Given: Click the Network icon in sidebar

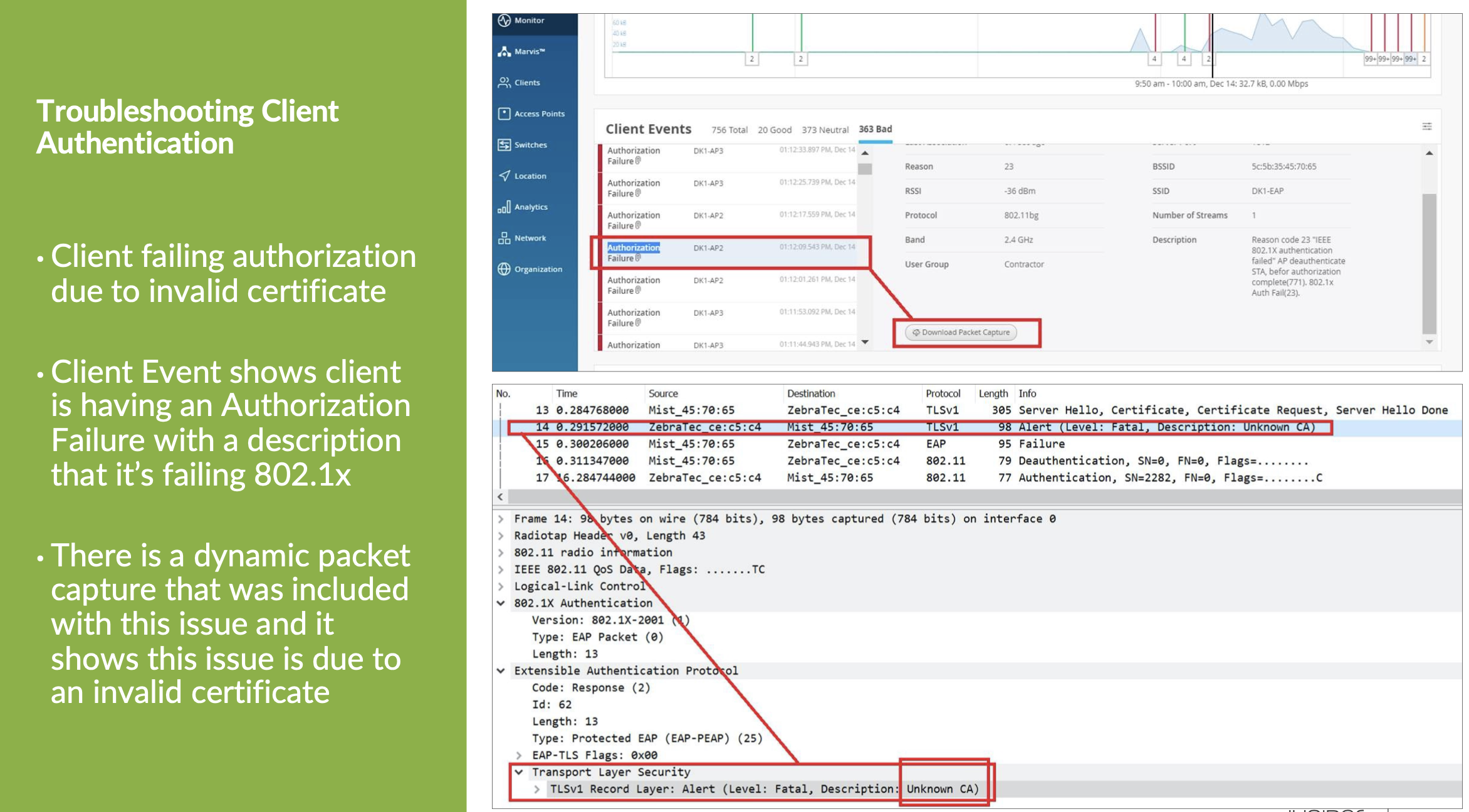Looking at the screenshot, I should tap(504, 238).
